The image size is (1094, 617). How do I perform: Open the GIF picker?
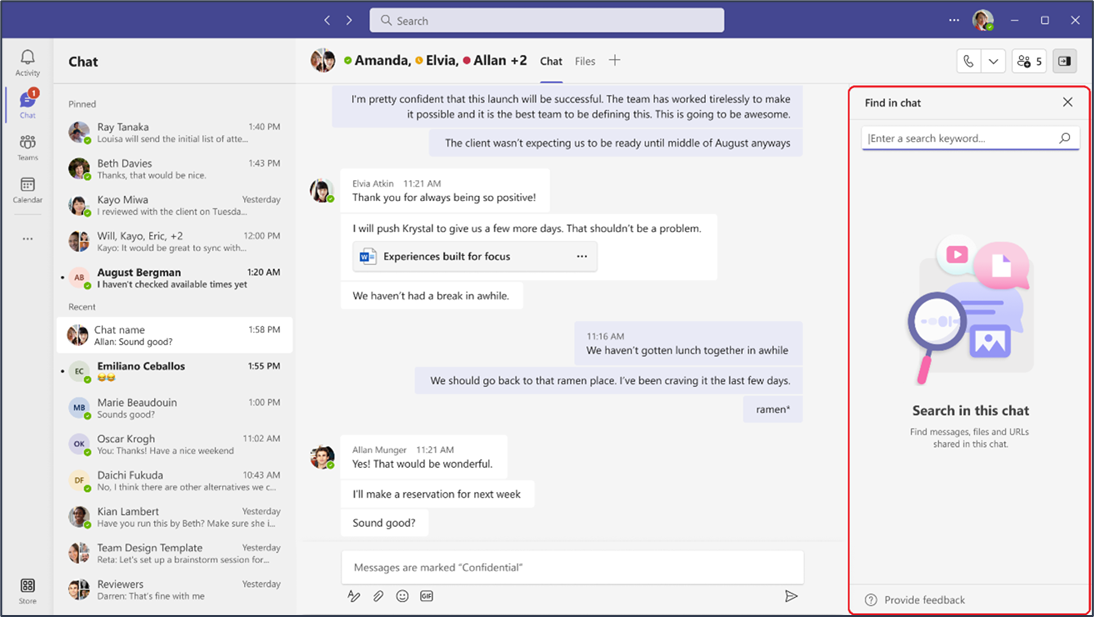coord(426,596)
